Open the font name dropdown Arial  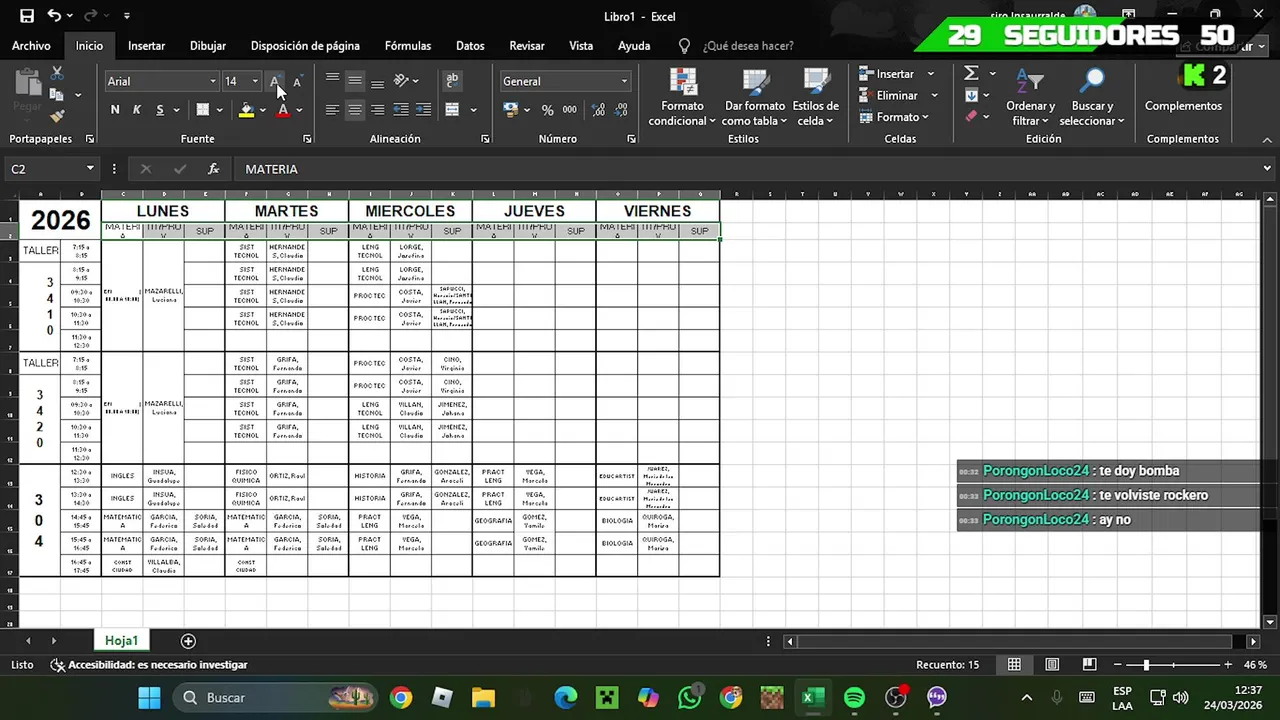tap(213, 81)
